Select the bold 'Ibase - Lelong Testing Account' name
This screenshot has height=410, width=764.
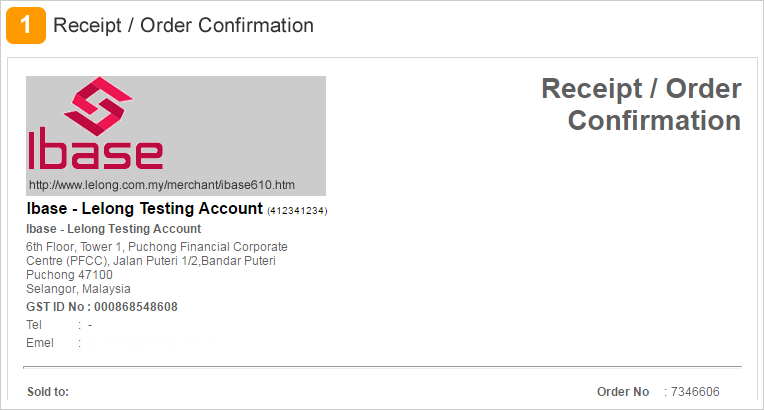(145, 209)
